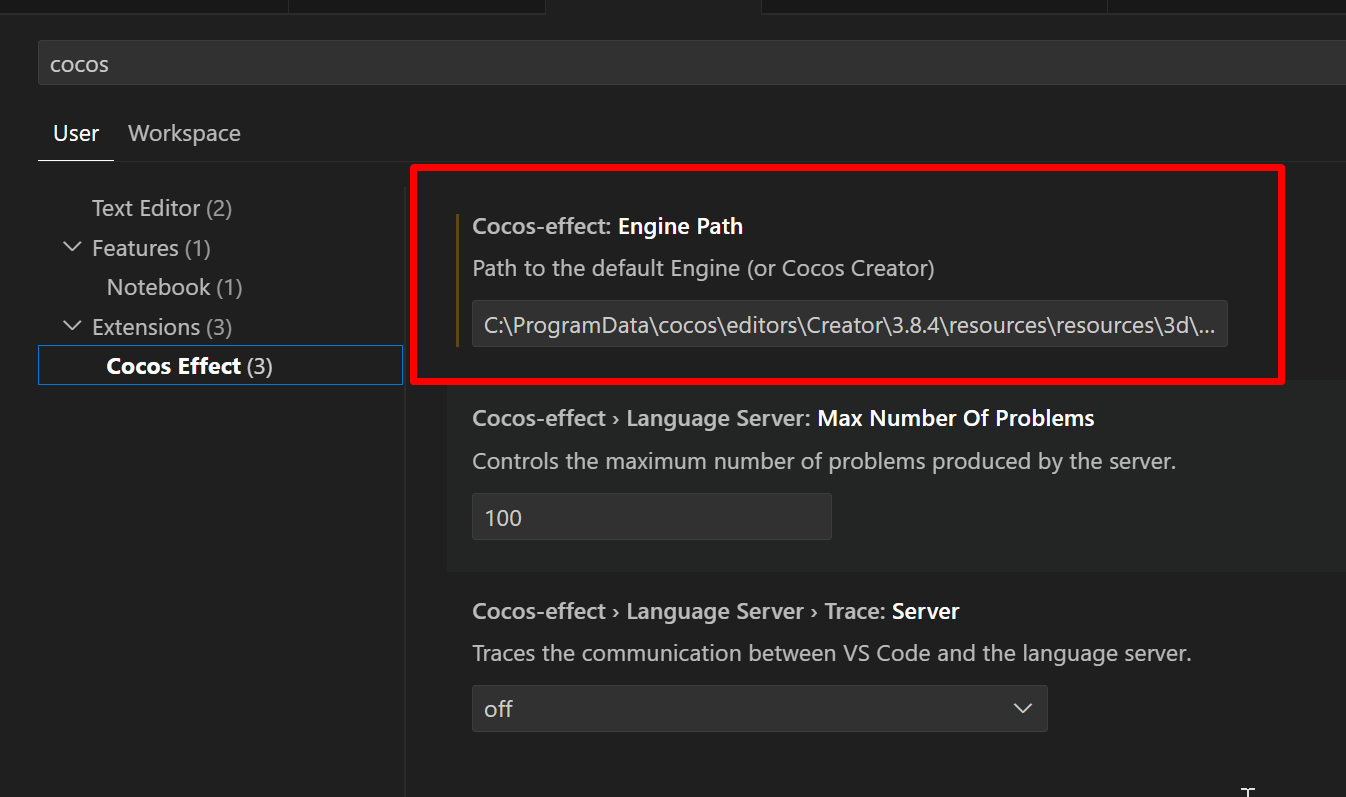Click the settings search box containing "cocos"
1346x797 pixels.
(692, 63)
